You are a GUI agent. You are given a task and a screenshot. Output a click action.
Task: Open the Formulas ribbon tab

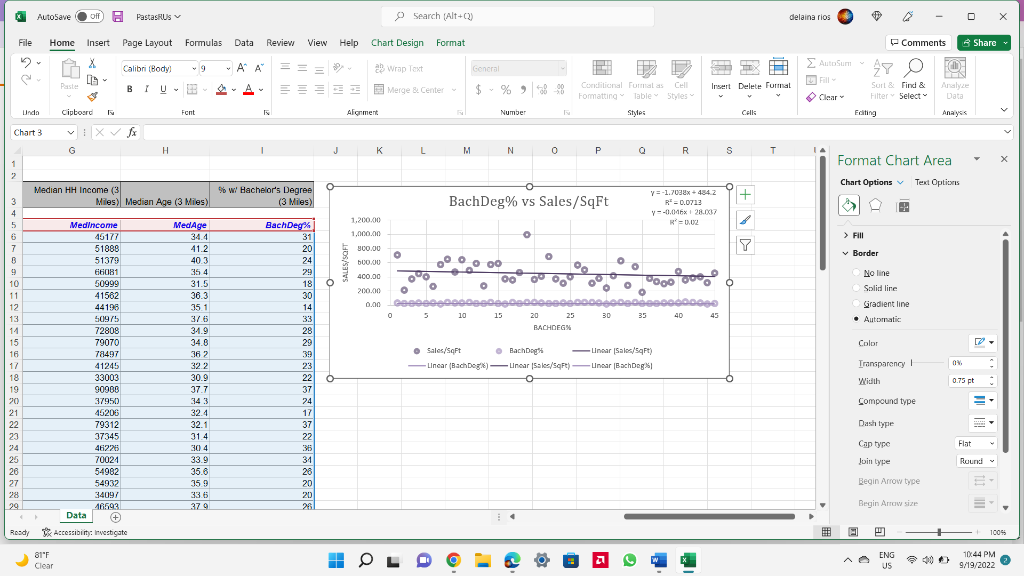(203, 43)
